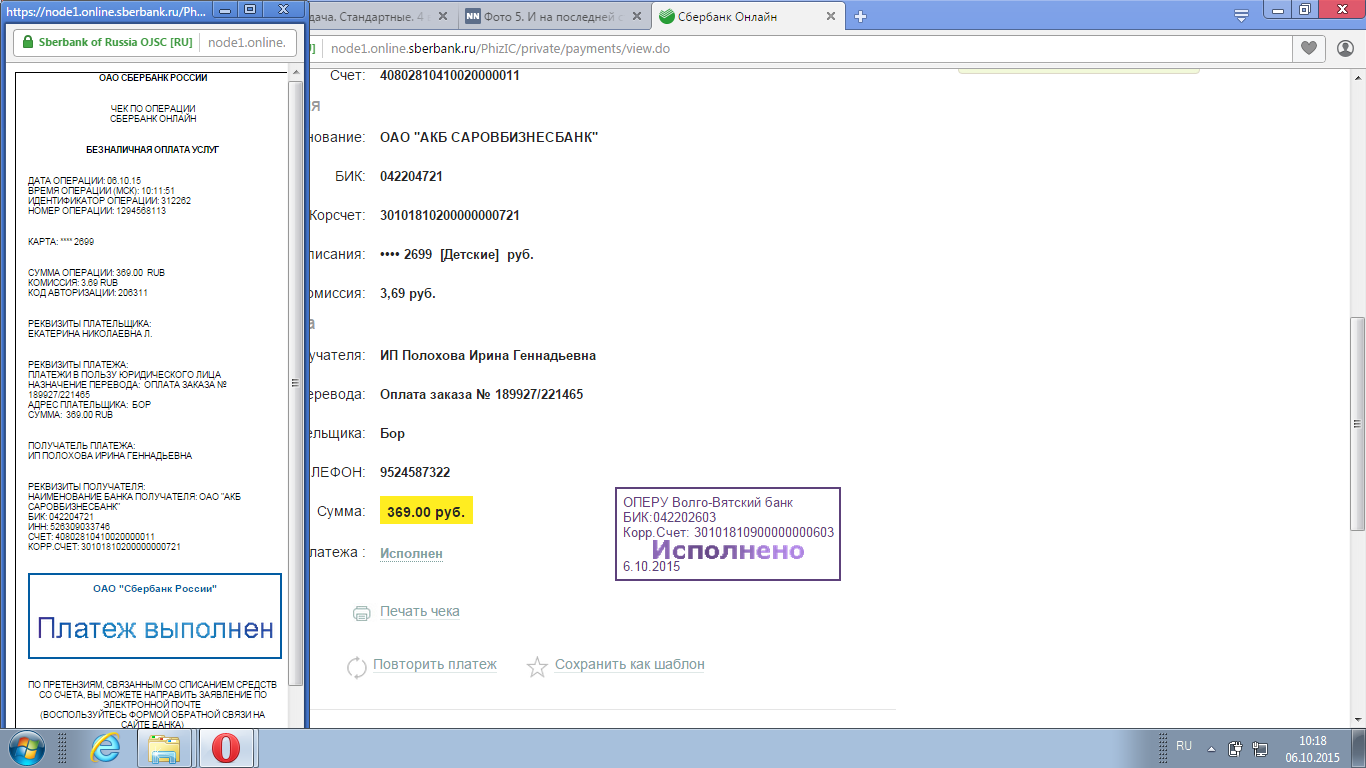Image resolution: width=1366 pixels, height=768 pixels.
Task: Click Сохранить как шаблон link
Action: coord(629,664)
